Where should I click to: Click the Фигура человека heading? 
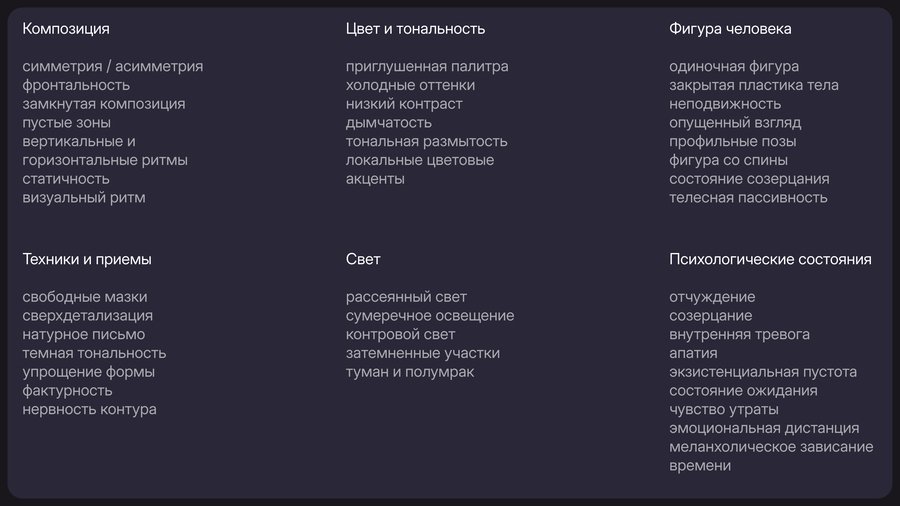tap(730, 29)
